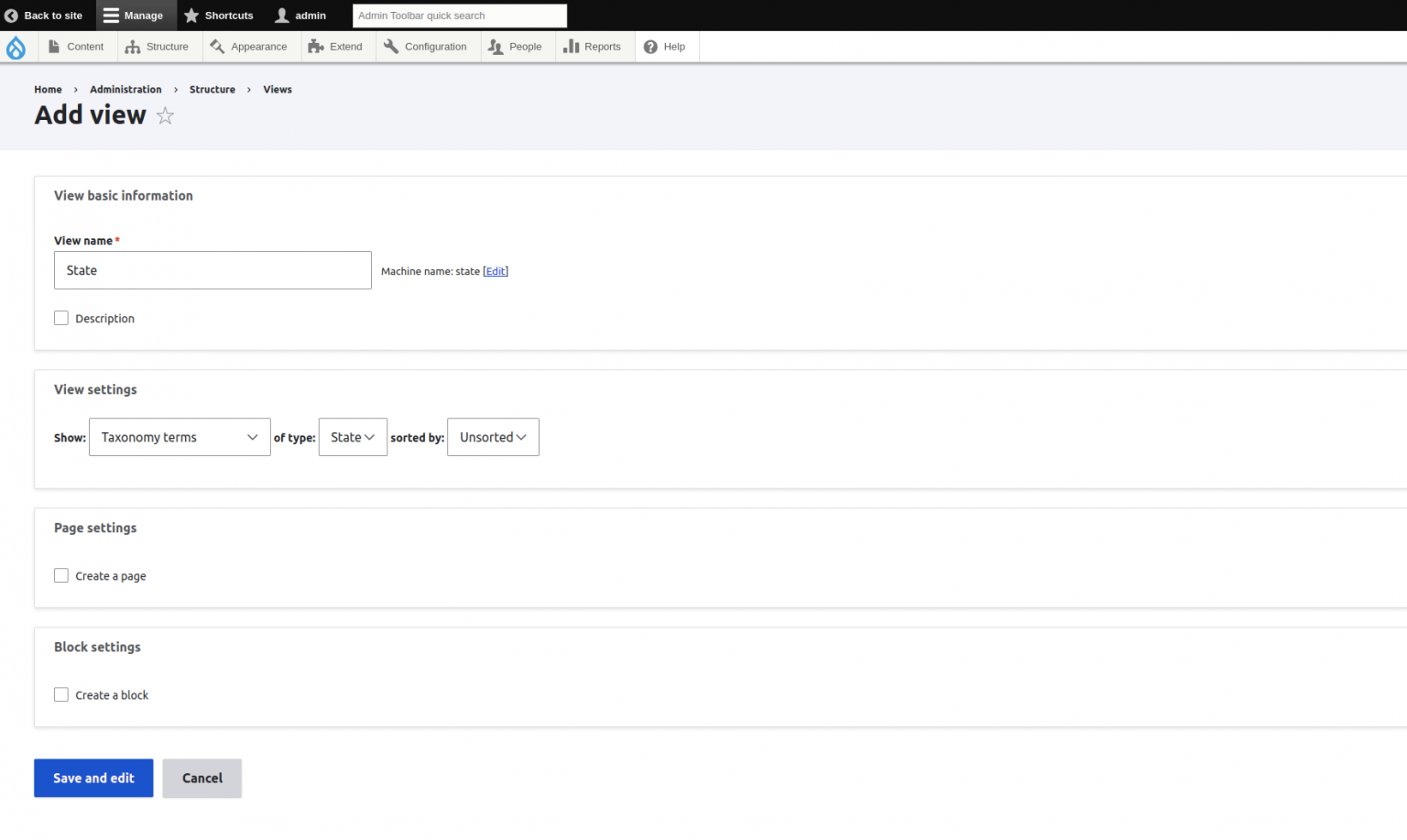Open the type dropdown set to State

353,437
